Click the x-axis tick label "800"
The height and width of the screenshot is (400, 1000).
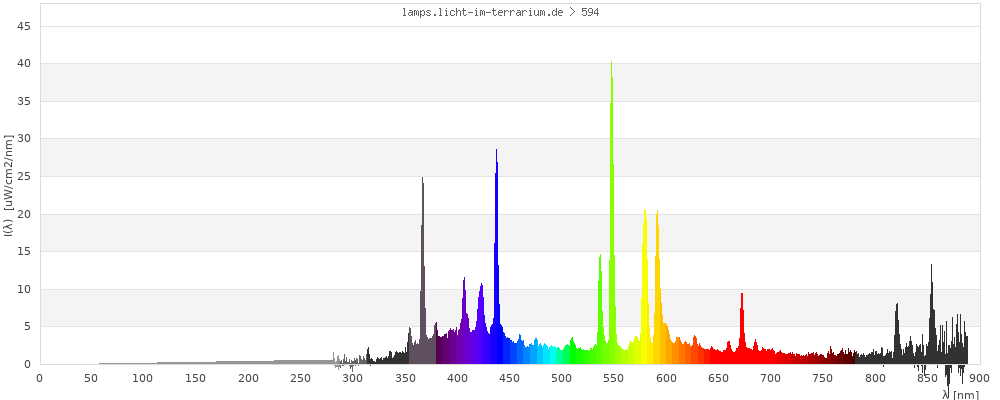pos(876,379)
